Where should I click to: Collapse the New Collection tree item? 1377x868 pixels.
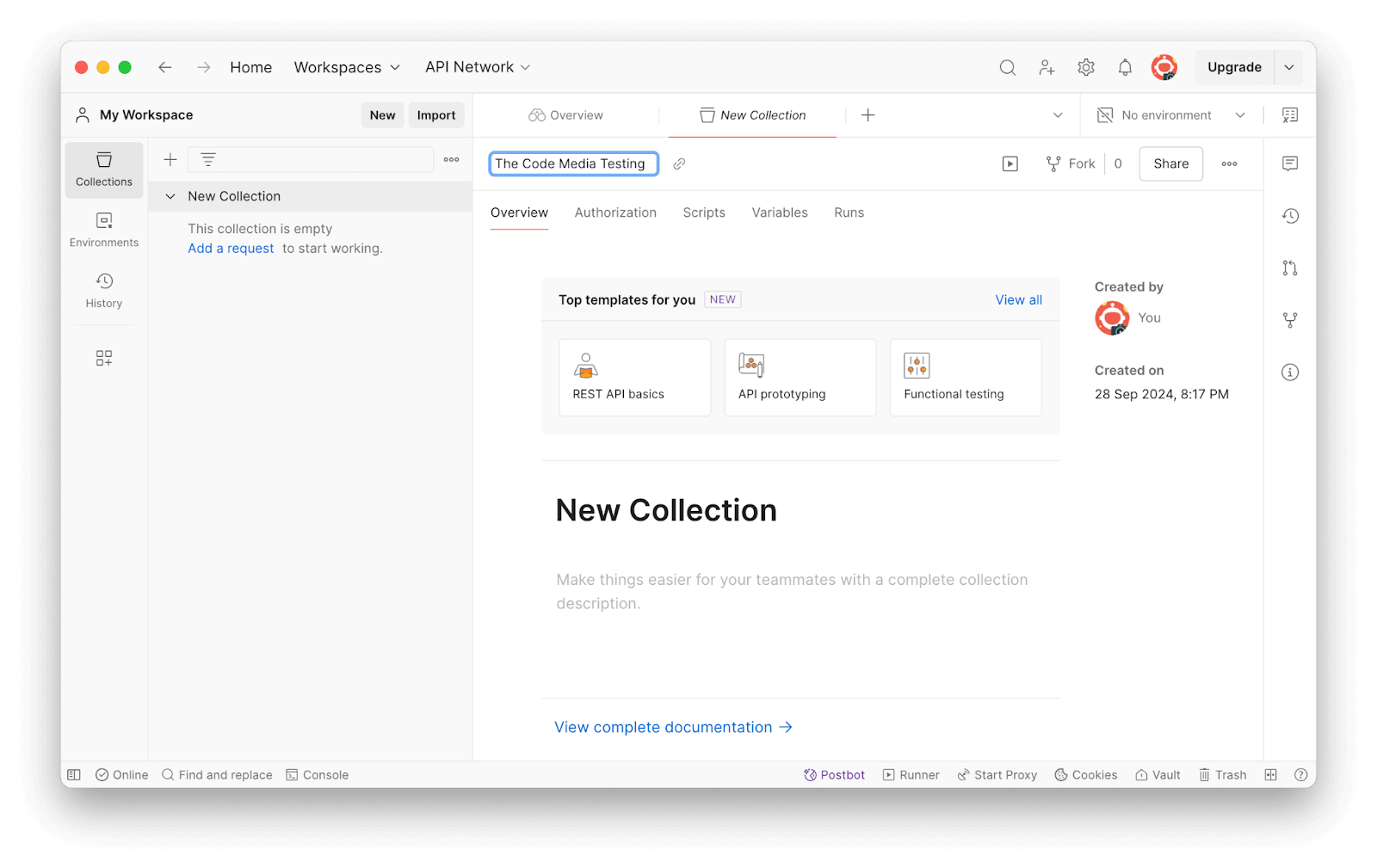(x=170, y=196)
